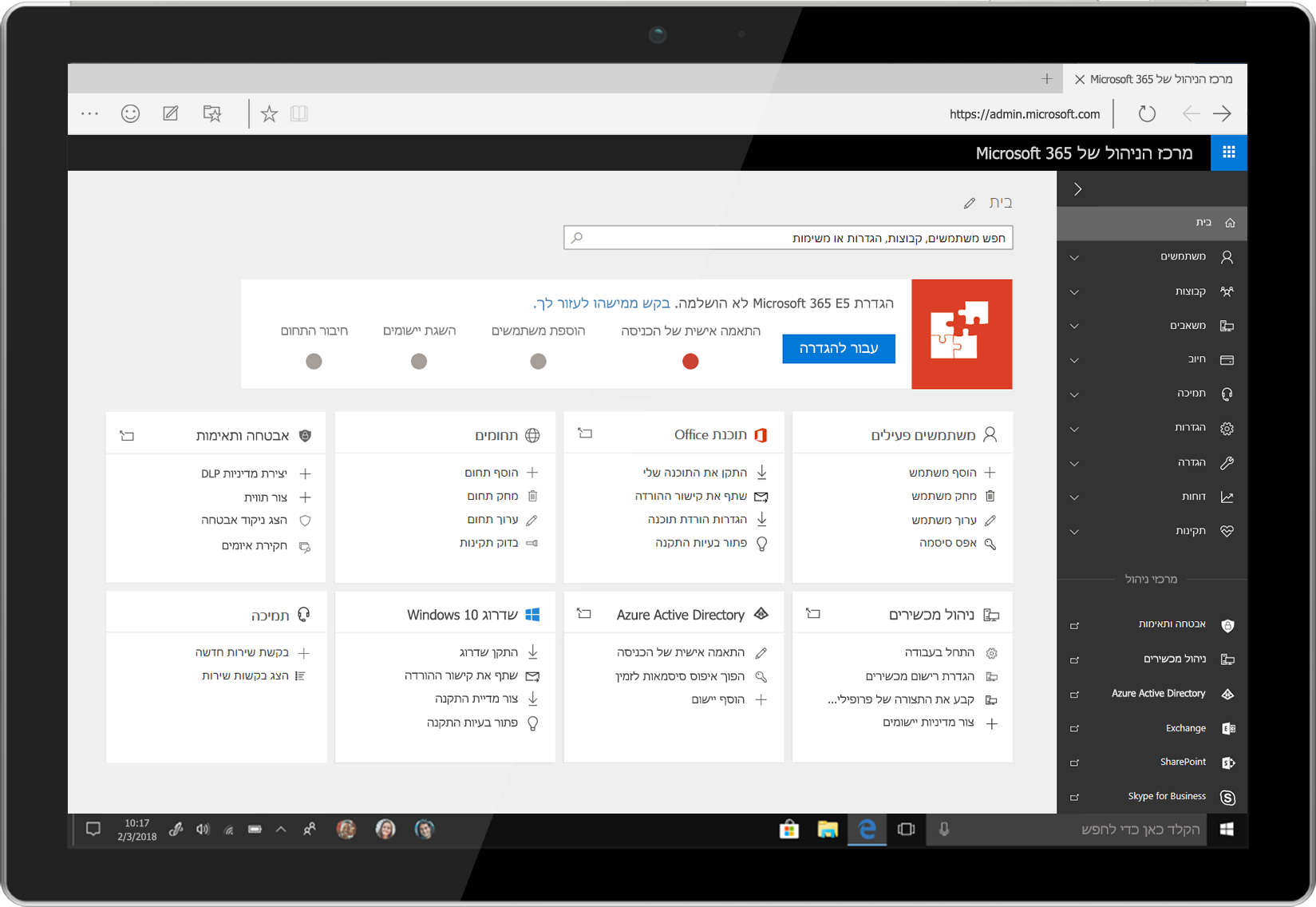
Task: Click the אבטחה ותאימות shield sidebar icon
Action: tap(1228, 625)
